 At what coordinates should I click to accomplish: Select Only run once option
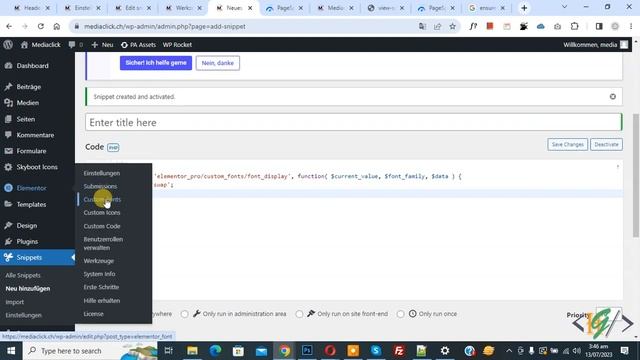(x=400, y=314)
